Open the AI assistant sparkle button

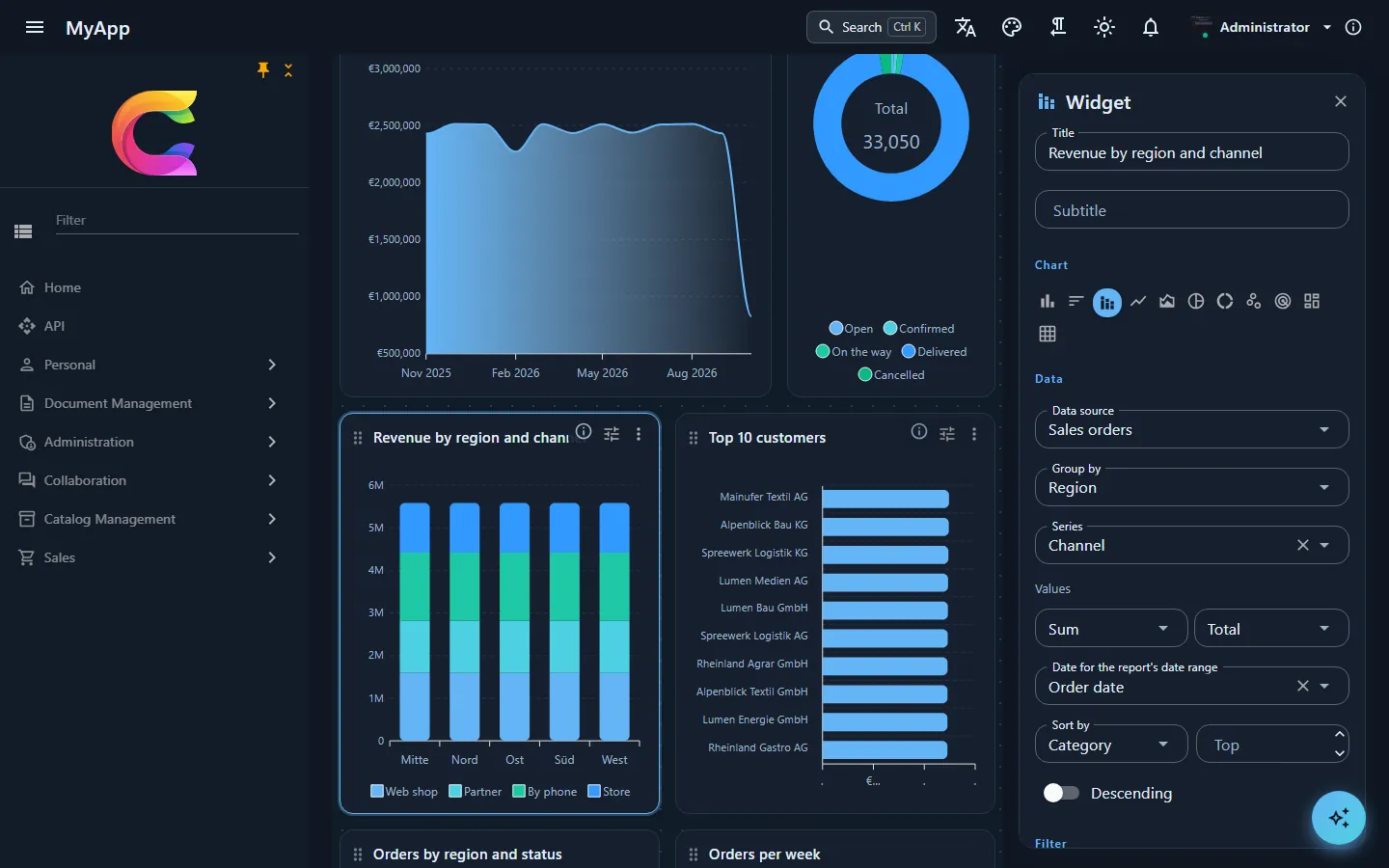click(1339, 818)
